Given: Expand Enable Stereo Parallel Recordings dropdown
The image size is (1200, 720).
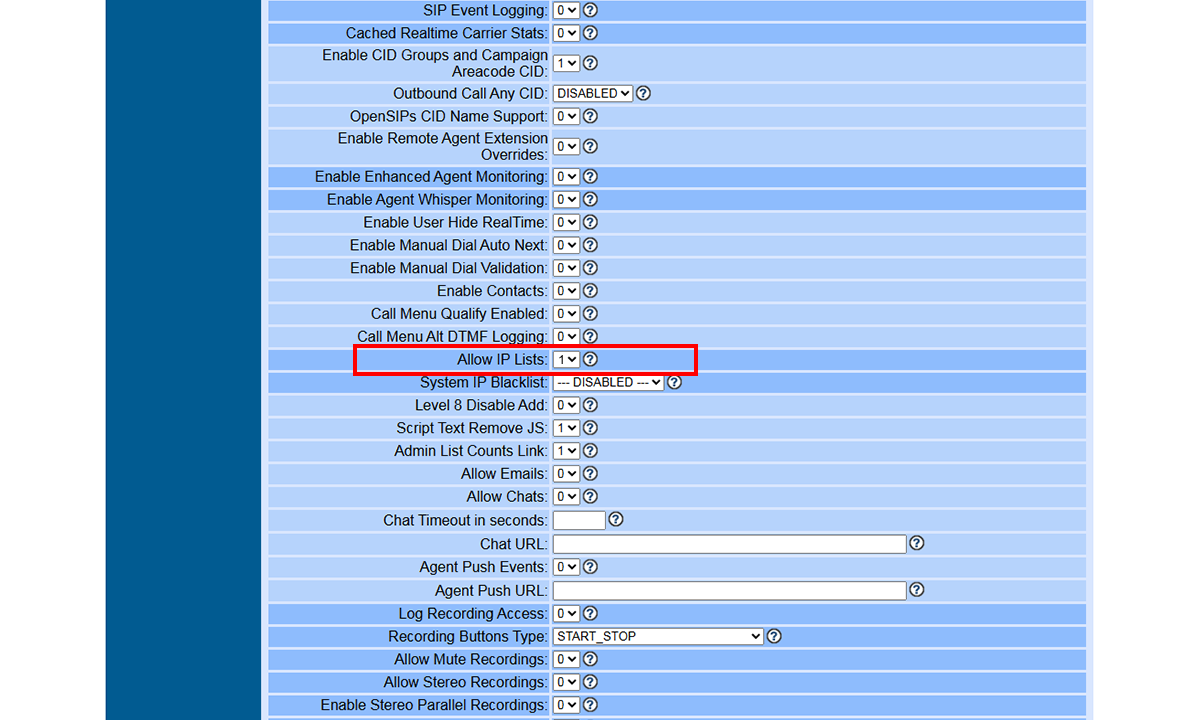Looking at the screenshot, I should pyautogui.click(x=566, y=705).
